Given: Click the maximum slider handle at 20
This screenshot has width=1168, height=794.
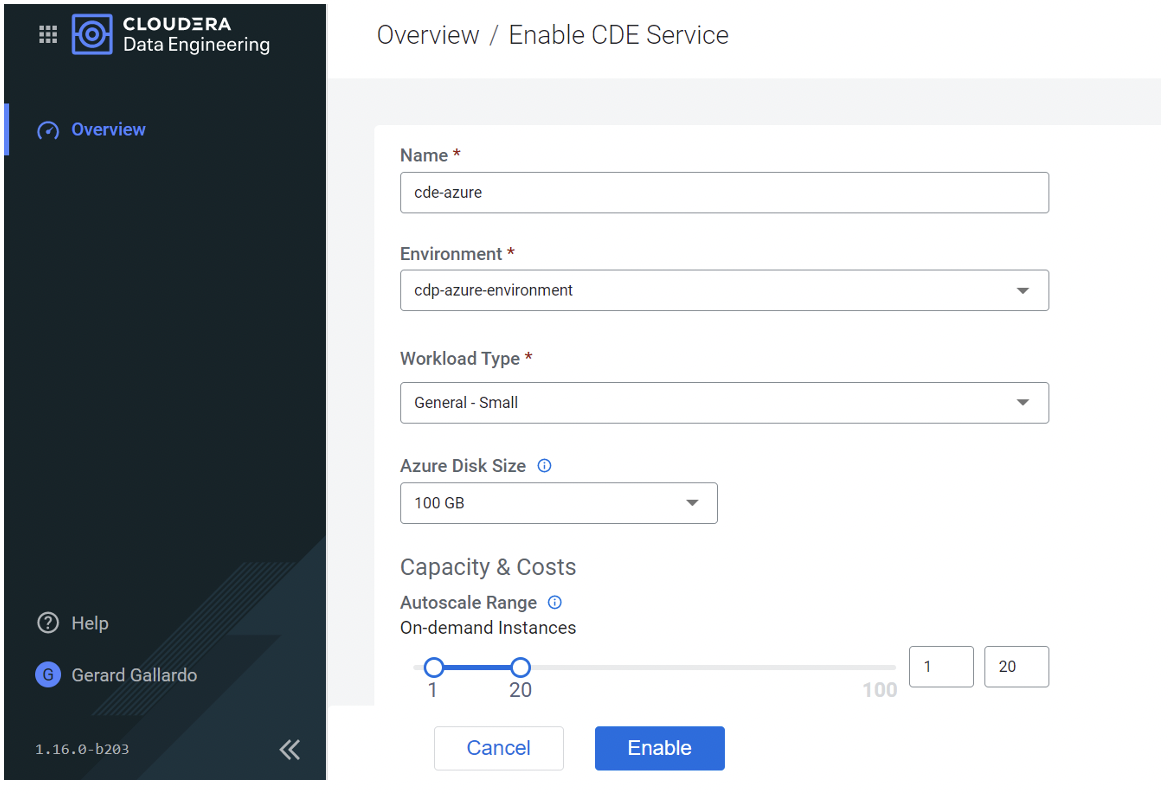Looking at the screenshot, I should (x=521, y=667).
